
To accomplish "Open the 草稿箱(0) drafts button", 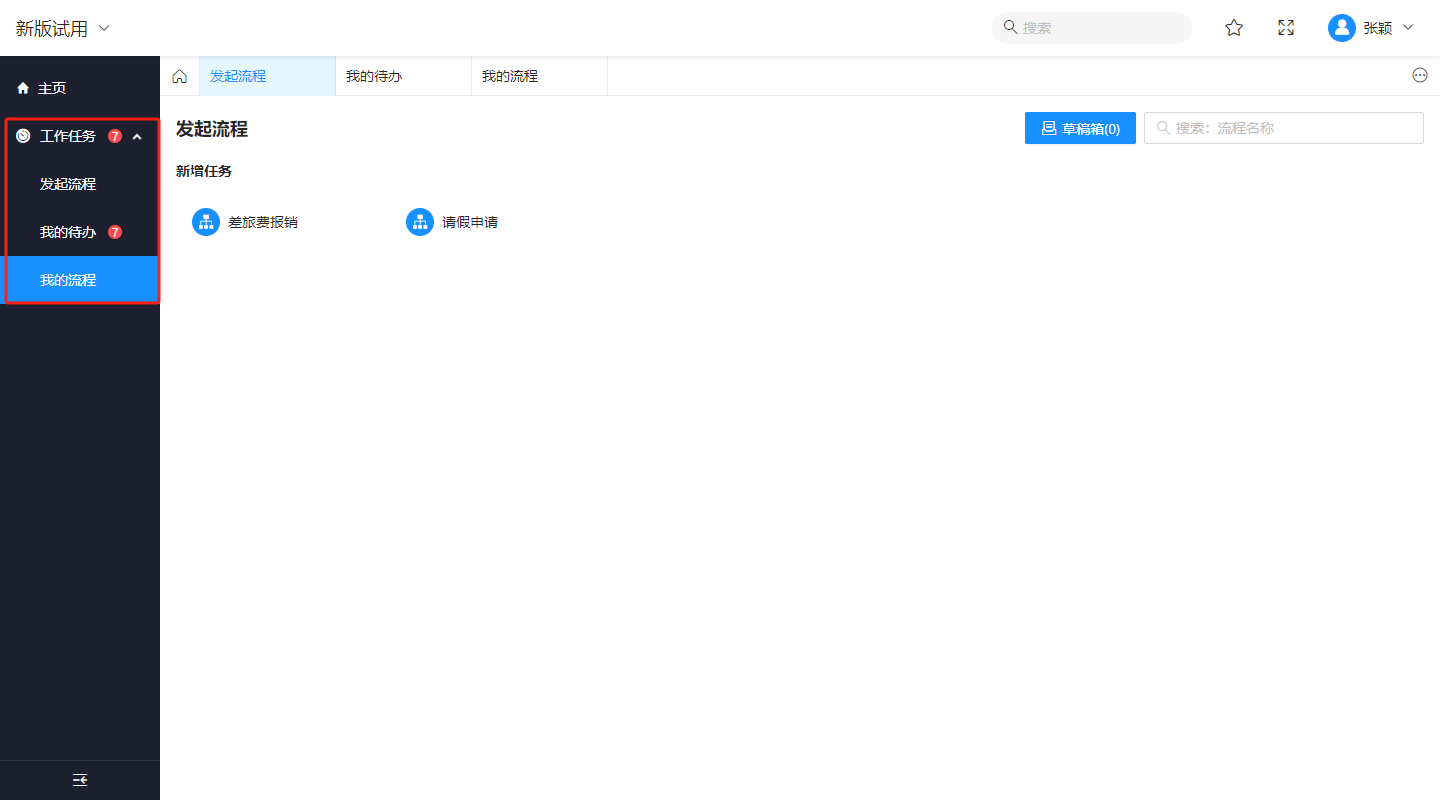I will click(x=1080, y=128).
